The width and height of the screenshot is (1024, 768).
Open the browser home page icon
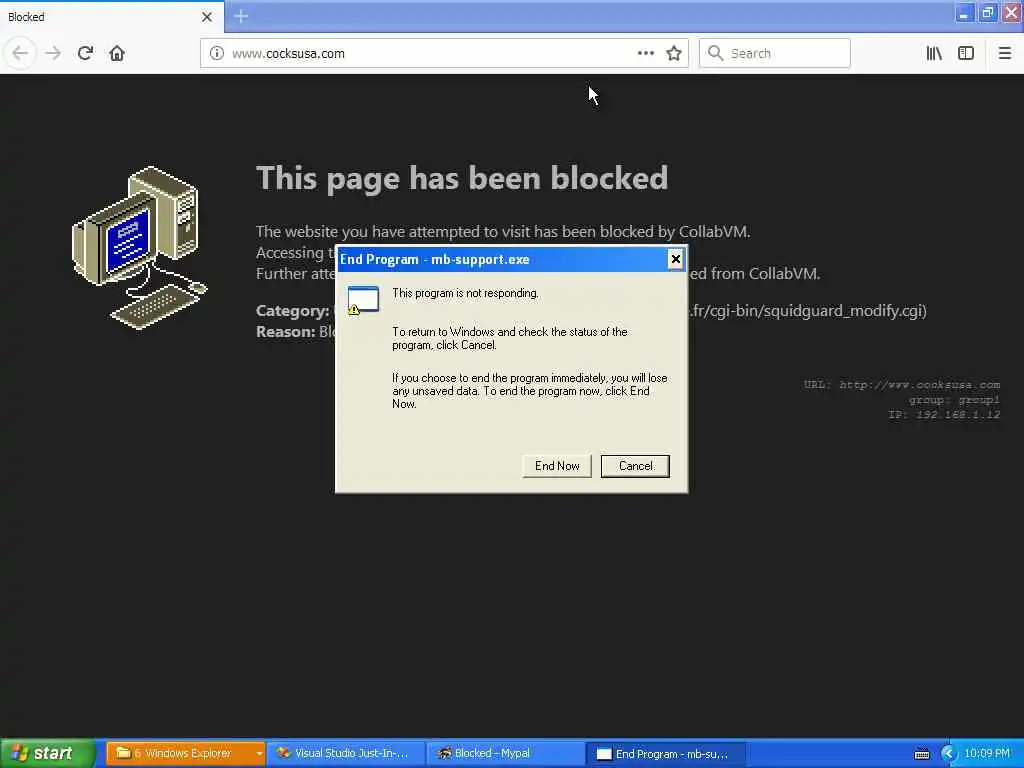pyautogui.click(x=117, y=53)
